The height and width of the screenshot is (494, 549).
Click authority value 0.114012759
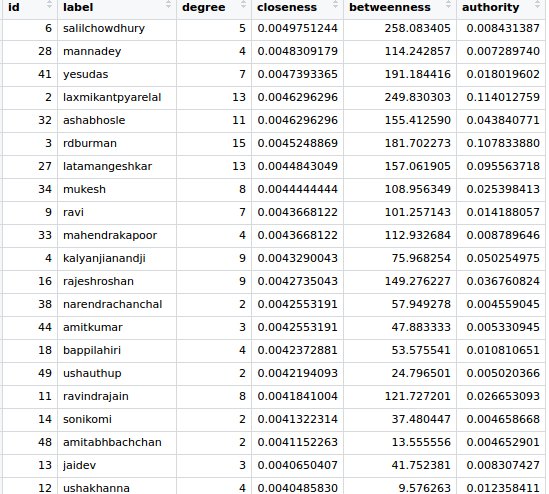pos(503,97)
